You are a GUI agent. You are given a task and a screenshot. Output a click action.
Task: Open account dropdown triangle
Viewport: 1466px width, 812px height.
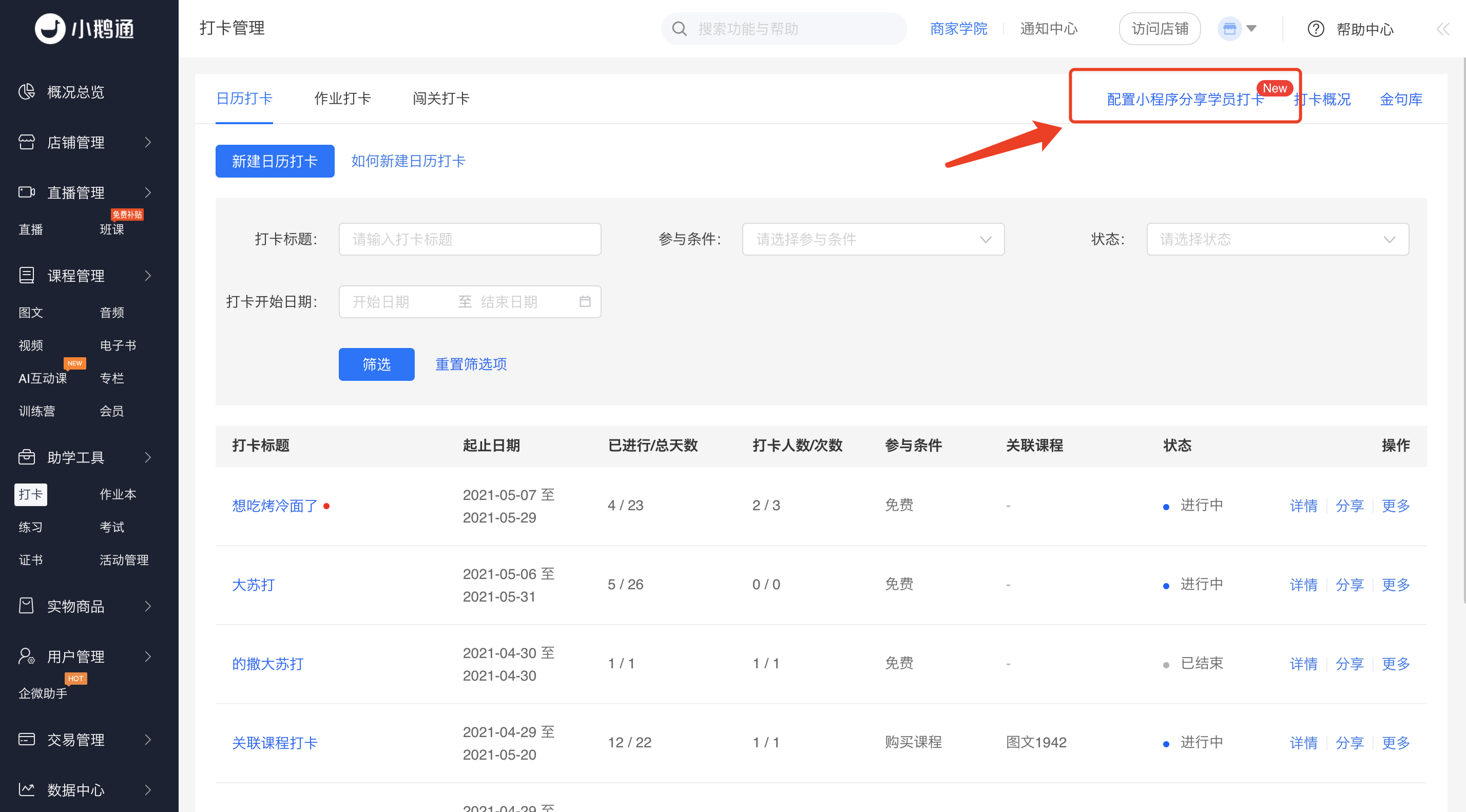pyautogui.click(x=1251, y=28)
